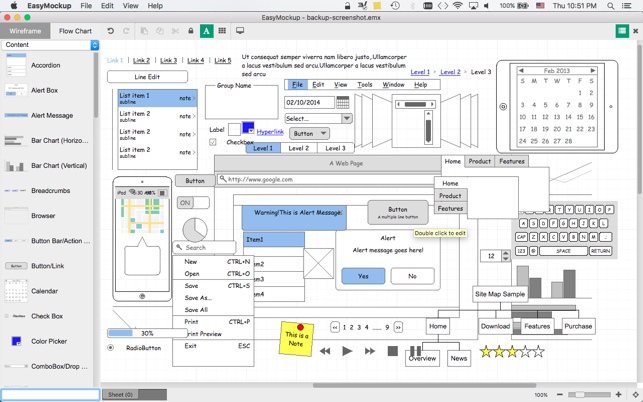
Task: Click the play button in media controls
Action: tap(347, 351)
